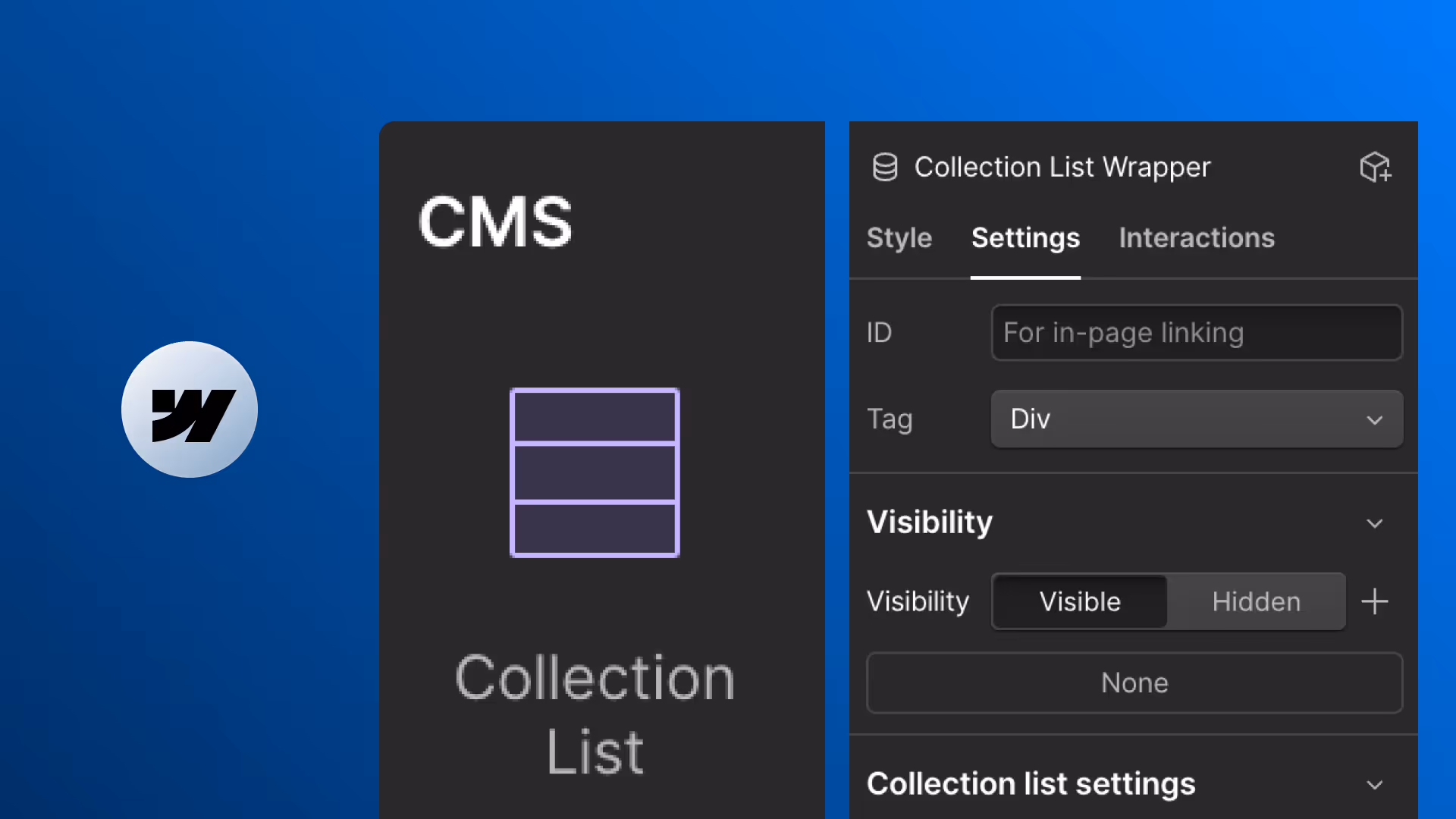Click the Visibility section heading
The image size is (1456, 819).
[x=929, y=522]
